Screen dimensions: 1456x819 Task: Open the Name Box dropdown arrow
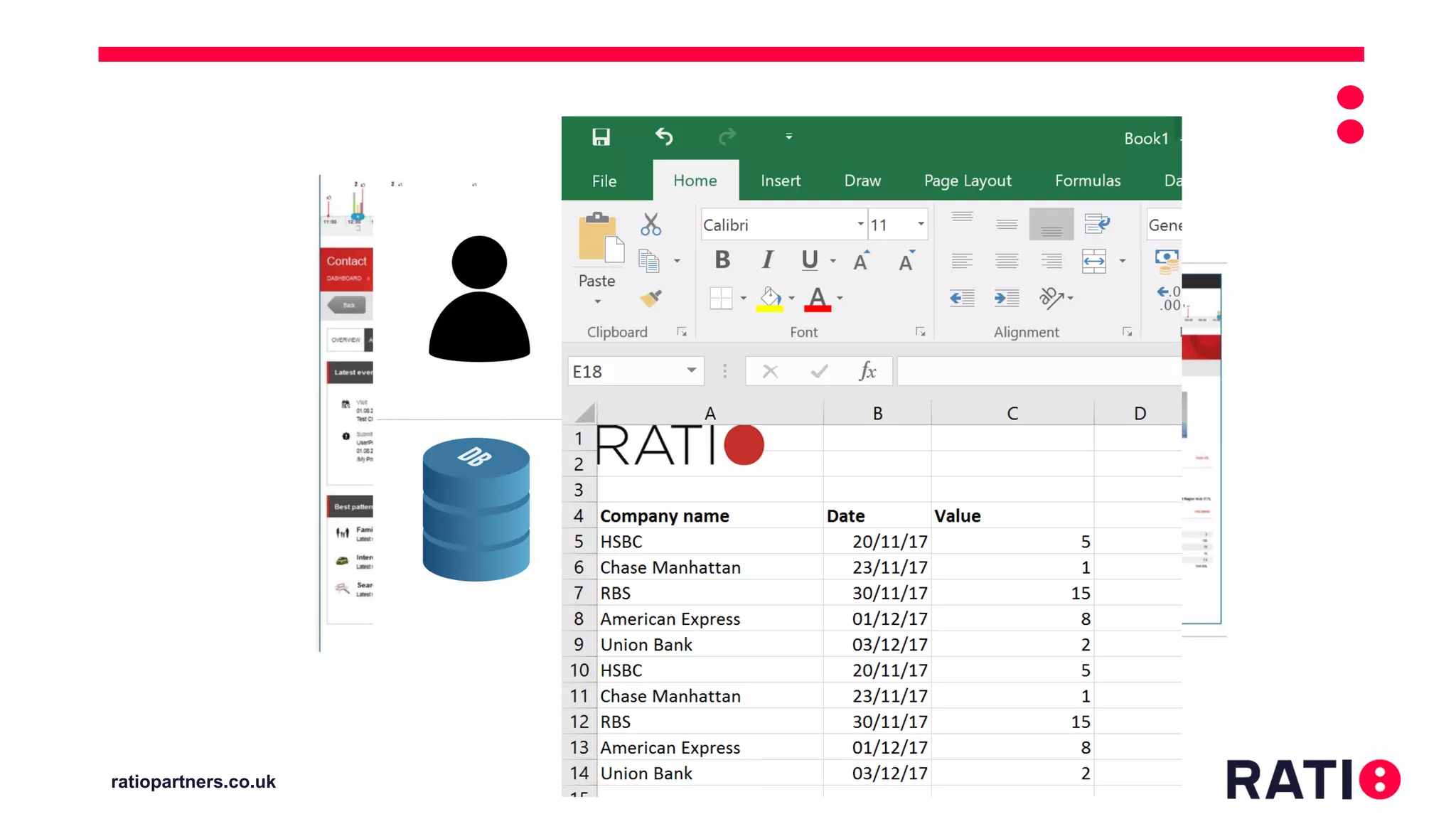(691, 370)
